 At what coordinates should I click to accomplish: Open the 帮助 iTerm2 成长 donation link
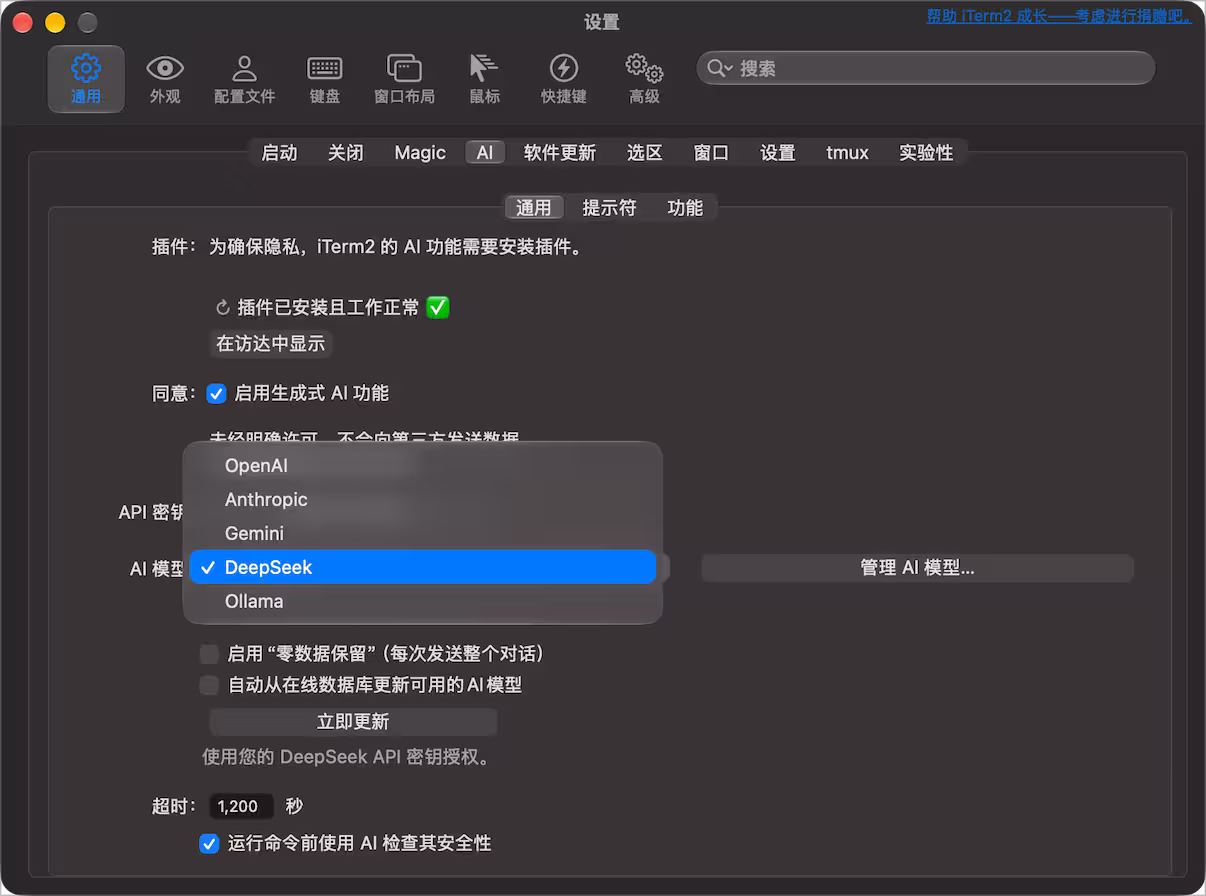tap(1059, 17)
